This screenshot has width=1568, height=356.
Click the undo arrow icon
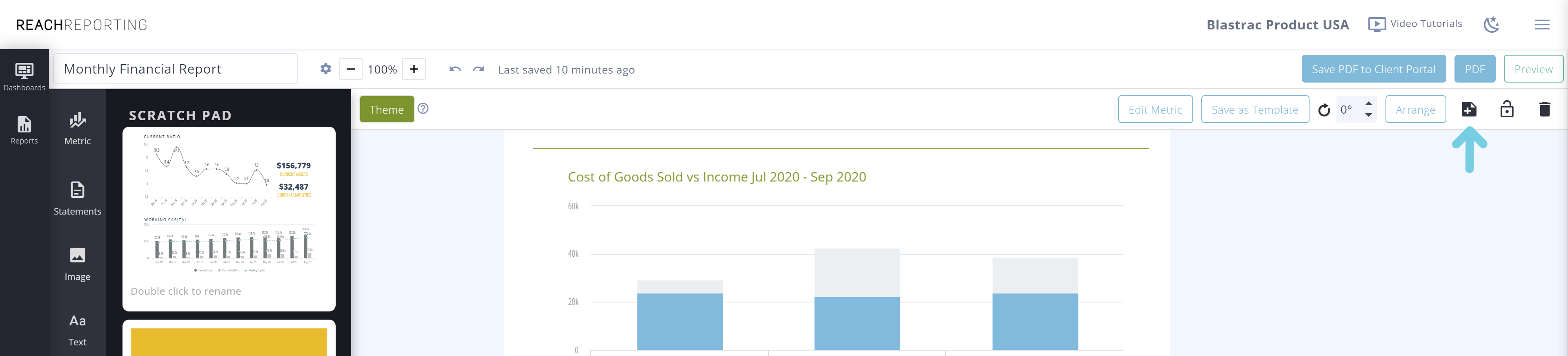pyautogui.click(x=455, y=69)
